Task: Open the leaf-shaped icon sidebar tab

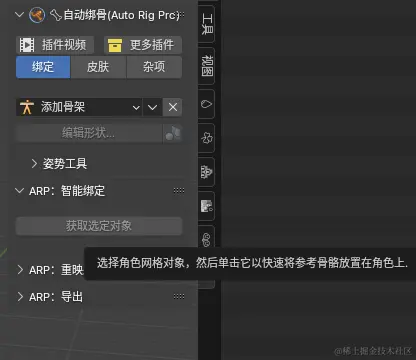Action: (x=206, y=104)
